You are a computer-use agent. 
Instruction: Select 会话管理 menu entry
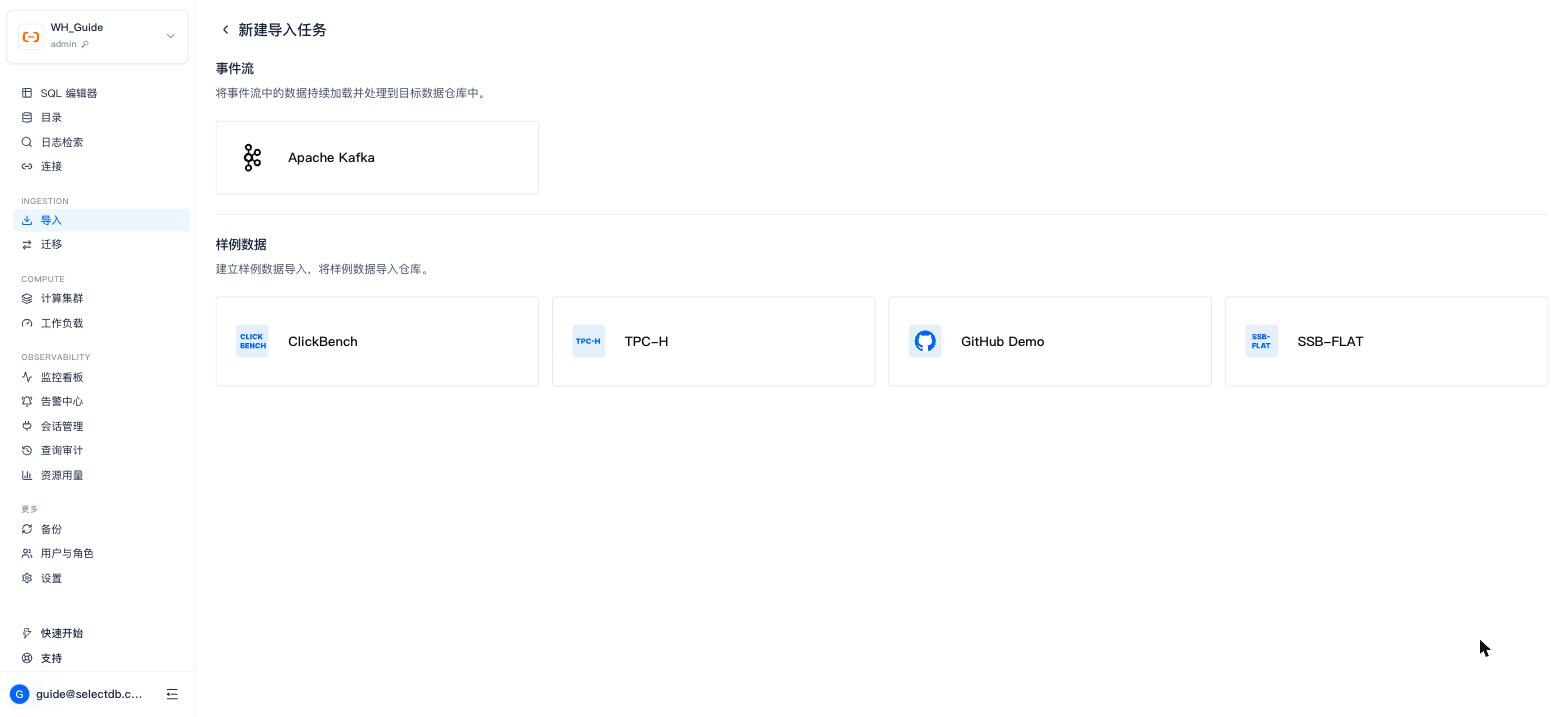(101, 426)
